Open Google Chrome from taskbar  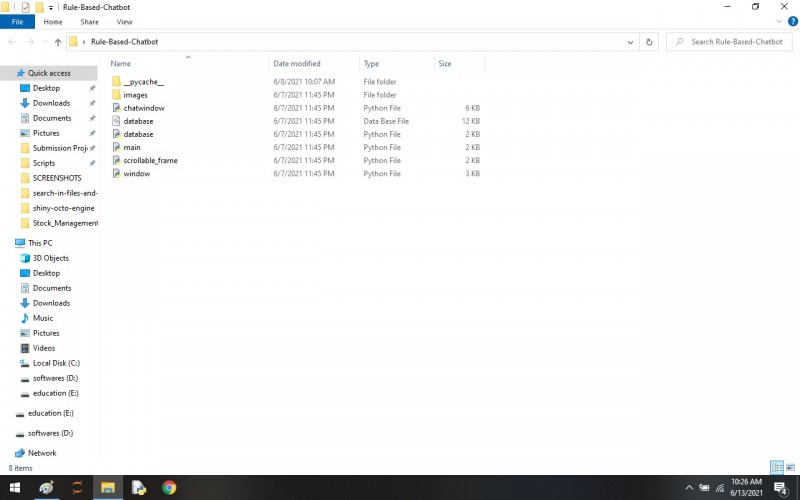click(169, 488)
